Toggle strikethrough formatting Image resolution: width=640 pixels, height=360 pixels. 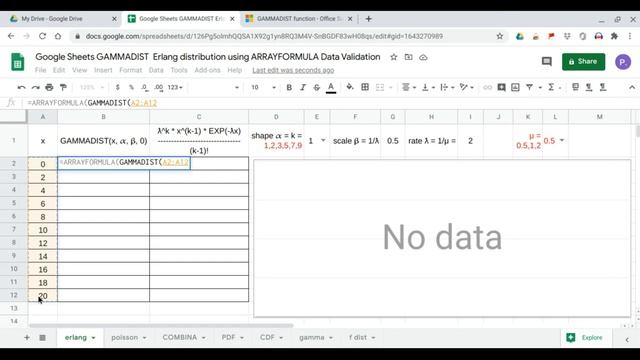pos(316,87)
